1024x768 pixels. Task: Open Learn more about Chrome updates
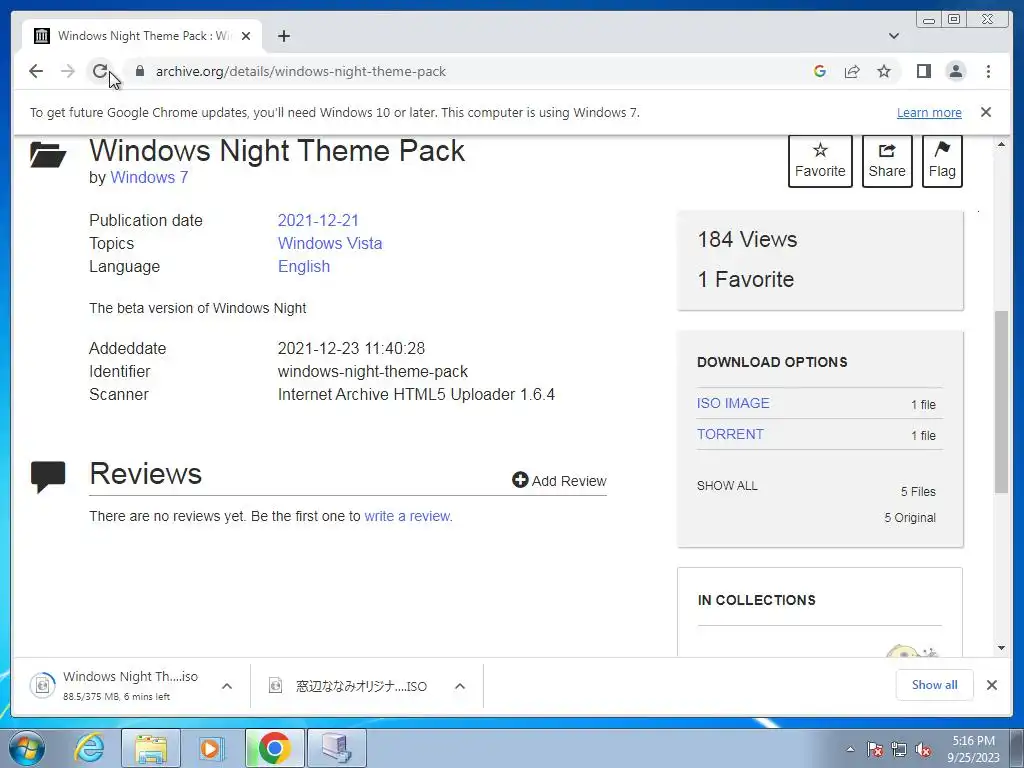[929, 112]
